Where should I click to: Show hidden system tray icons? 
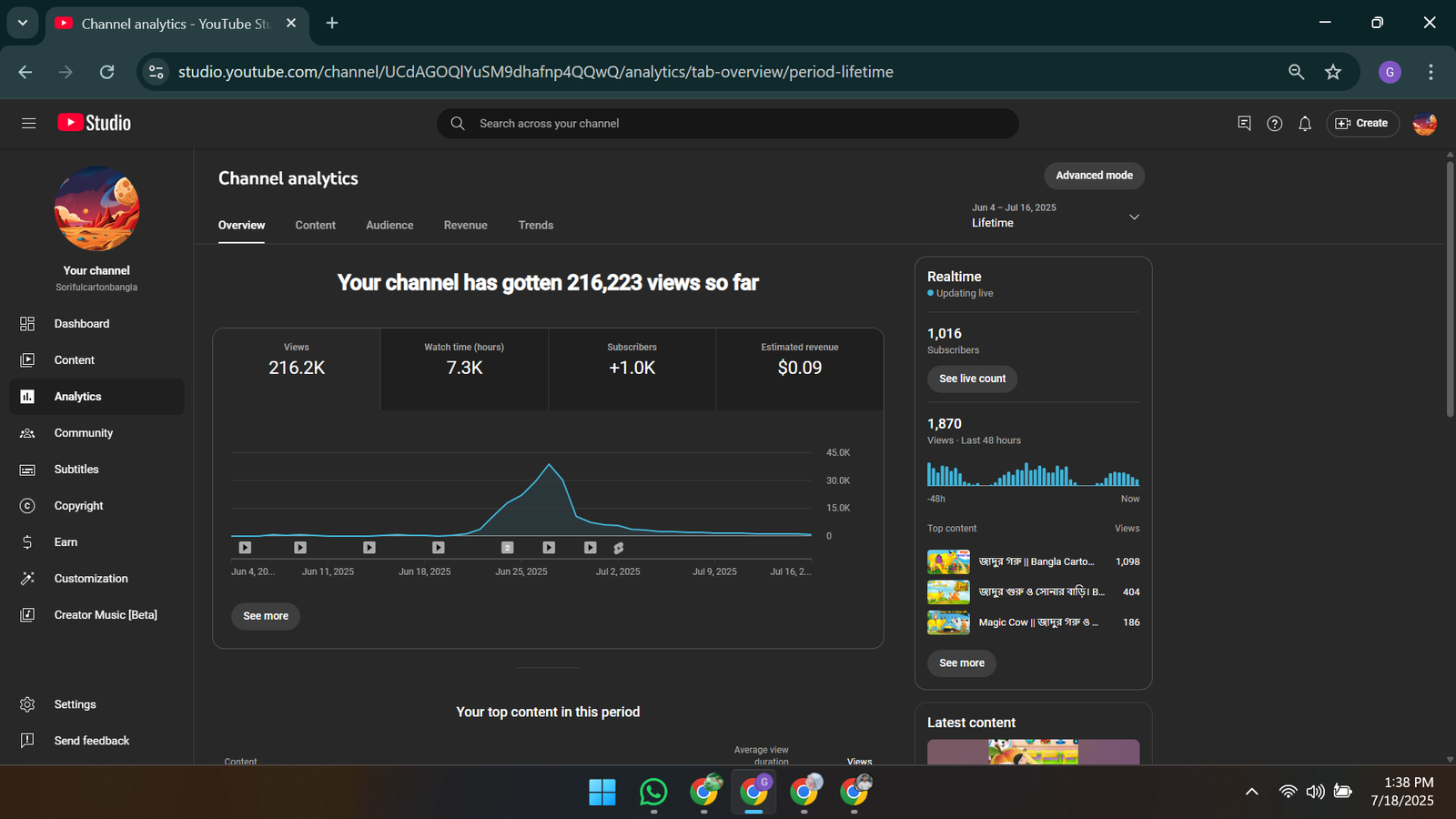tap(1252, 792)
